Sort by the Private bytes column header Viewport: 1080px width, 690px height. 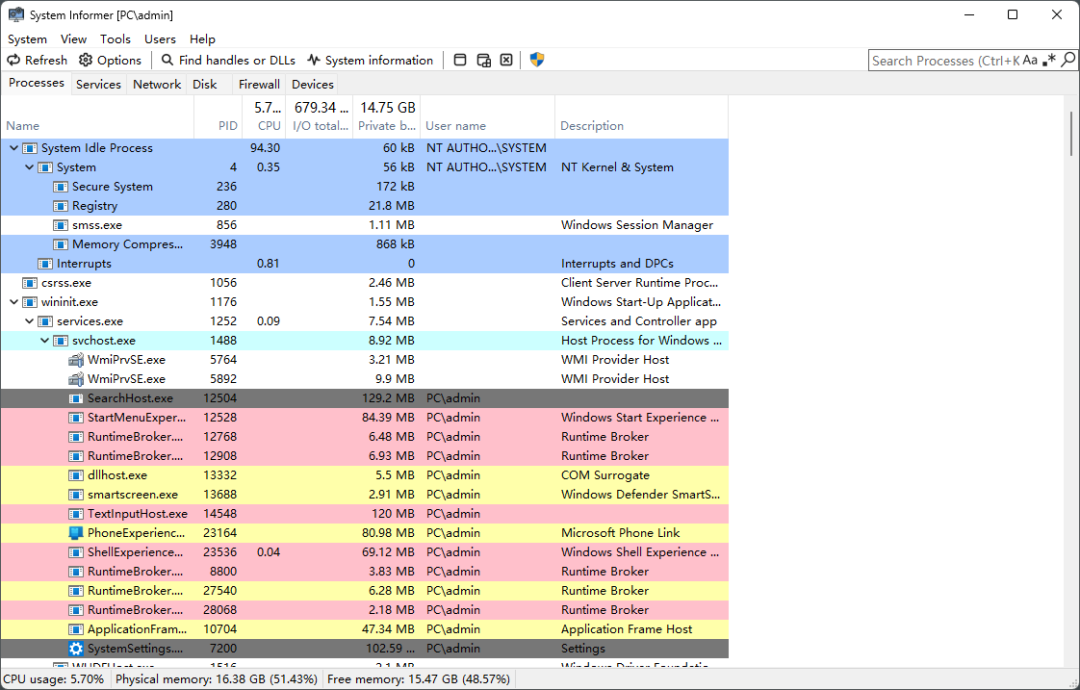click(x=386, y=117)
